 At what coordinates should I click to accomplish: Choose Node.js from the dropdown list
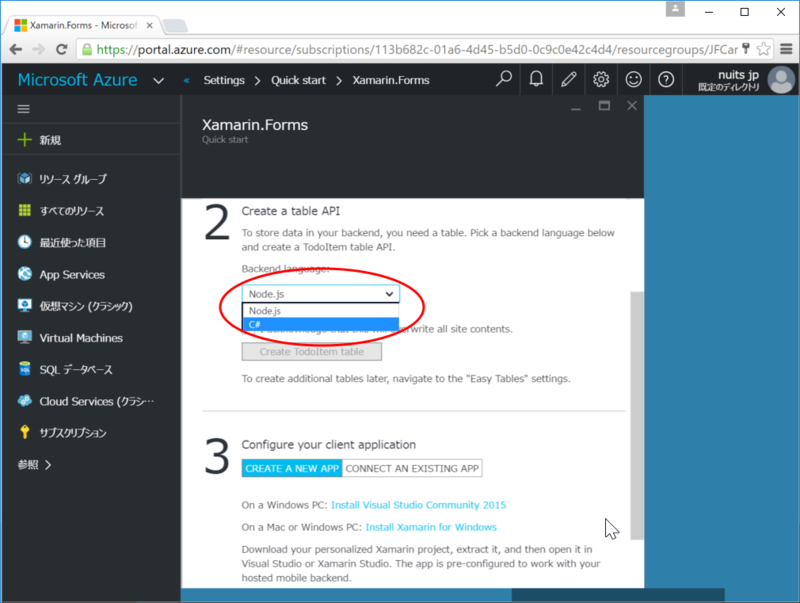coord(320,311)
